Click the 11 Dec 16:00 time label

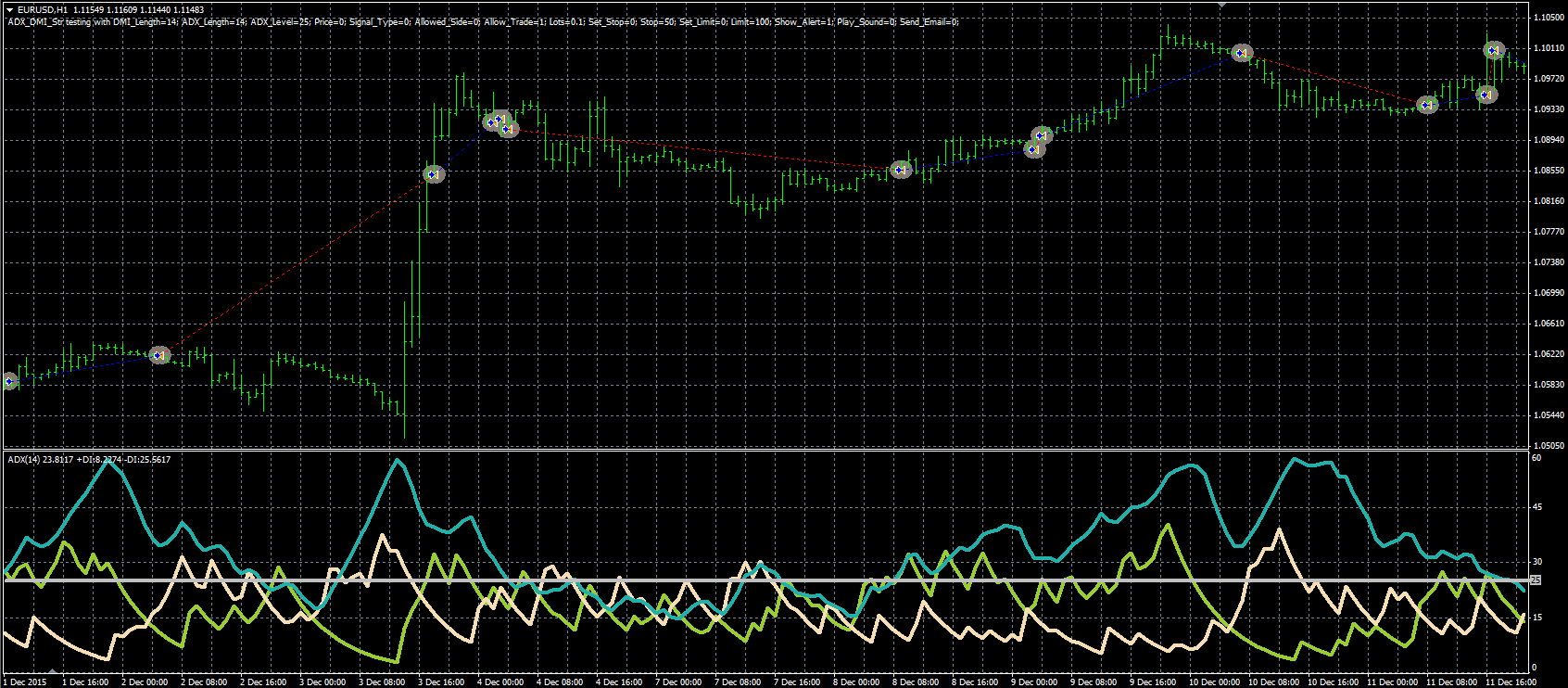click(x=1511, y=682)
